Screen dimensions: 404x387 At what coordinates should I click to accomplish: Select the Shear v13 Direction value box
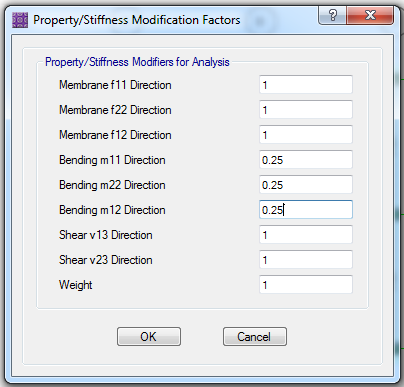306,235
